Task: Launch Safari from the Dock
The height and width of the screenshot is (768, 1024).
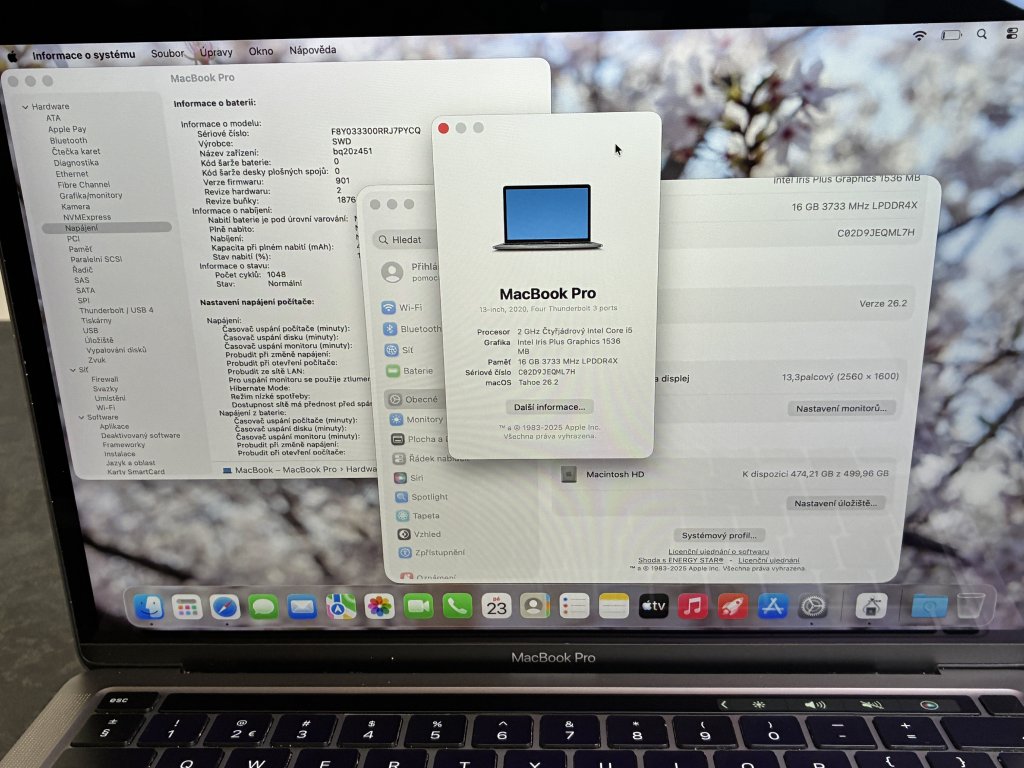Action: [225, 607]
